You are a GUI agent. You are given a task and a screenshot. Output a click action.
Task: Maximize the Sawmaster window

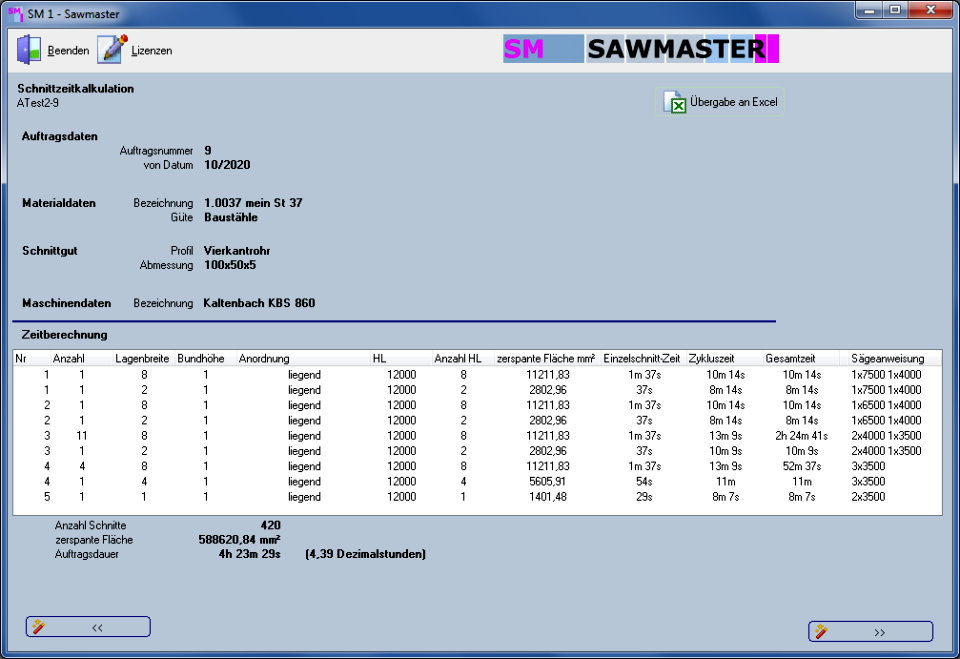(894, 10)
